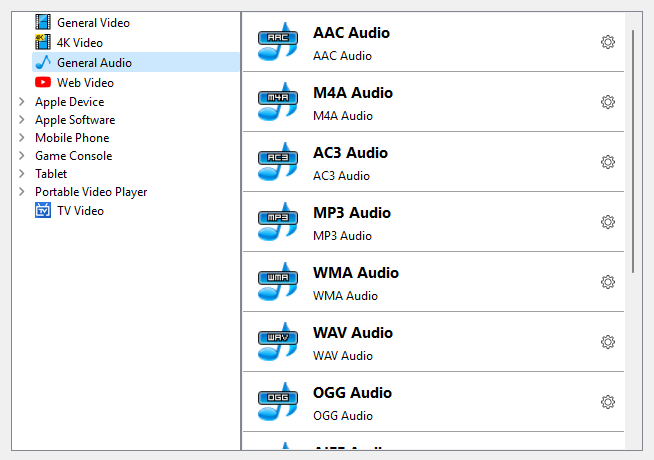Click the WAV Audio format icon
The width and height of the screenshot is (654, 460).
278,342
